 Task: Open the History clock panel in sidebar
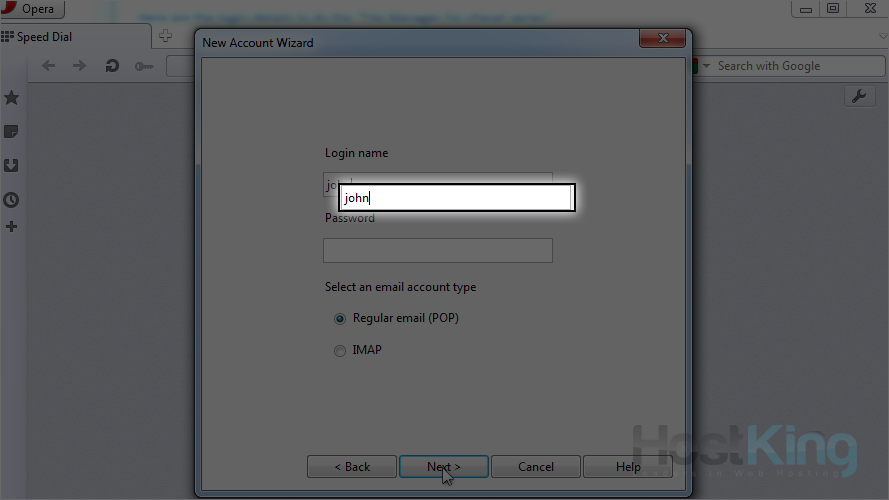coord(11,200)
